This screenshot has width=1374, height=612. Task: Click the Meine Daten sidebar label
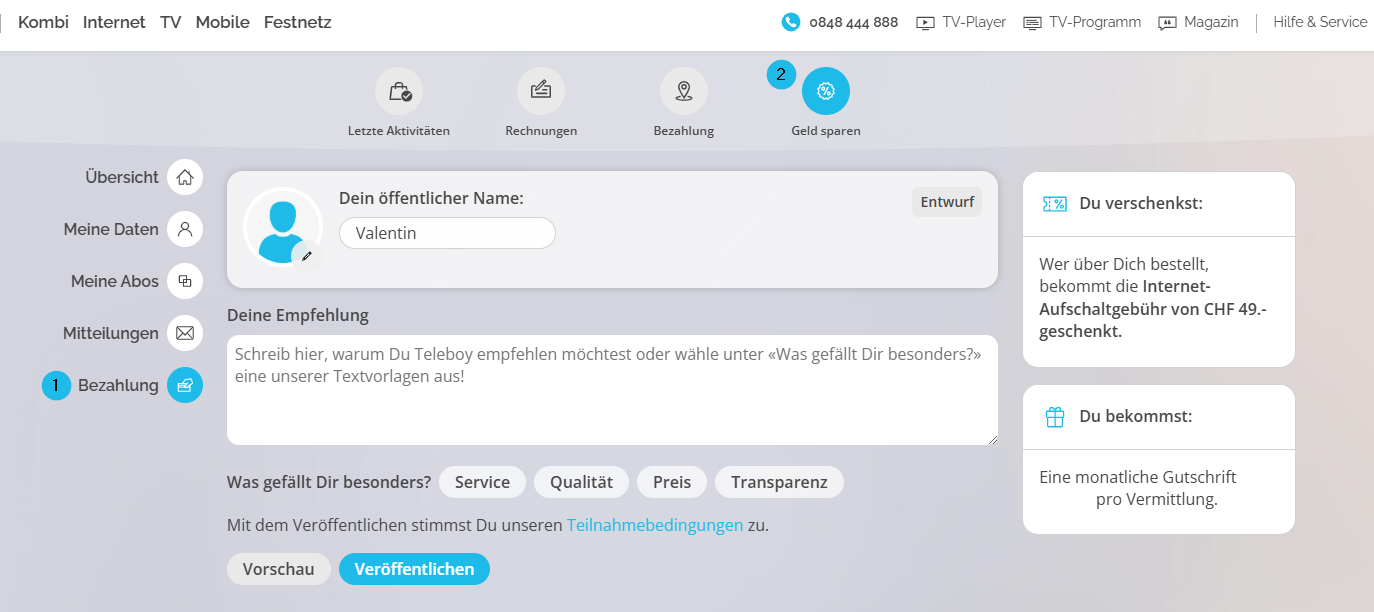pyautogui.click(x=111, y=229)
